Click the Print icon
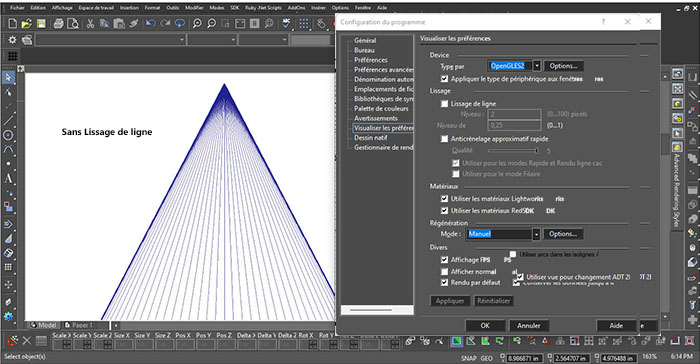 [x=58, y=24]
